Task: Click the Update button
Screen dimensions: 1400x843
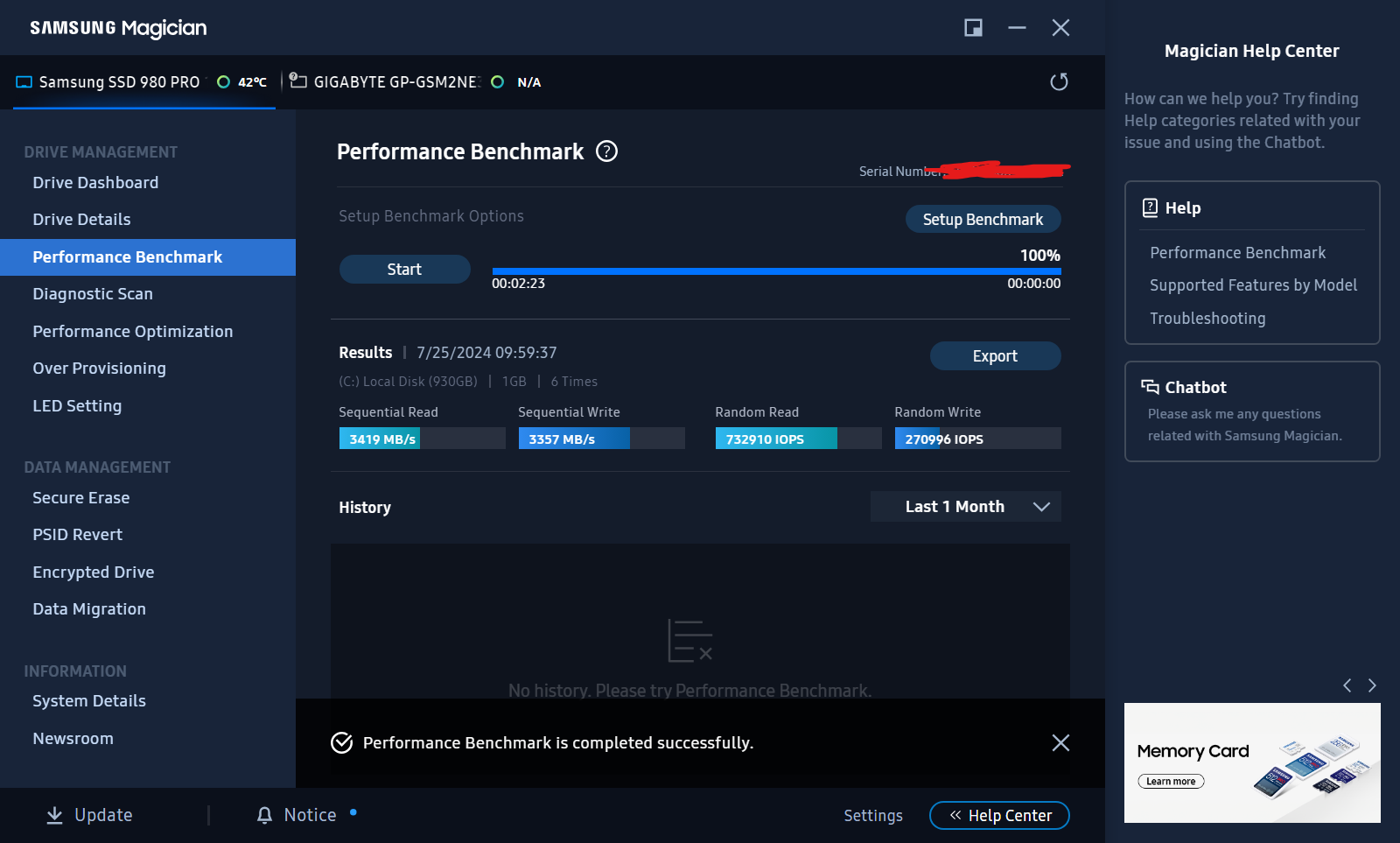Action: (89, 815)
